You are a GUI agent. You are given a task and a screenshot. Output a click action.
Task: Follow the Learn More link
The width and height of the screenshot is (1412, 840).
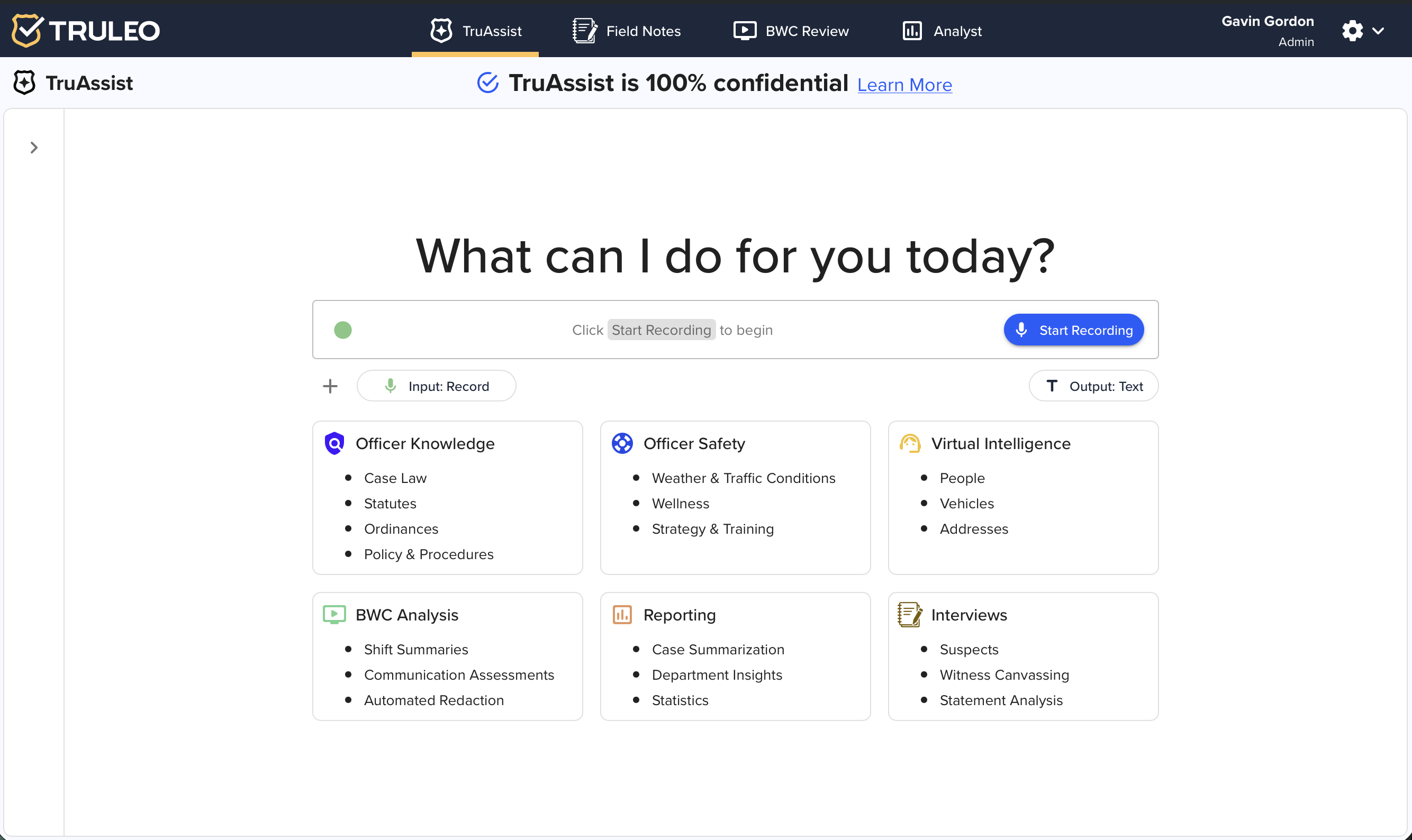coord(904,85)
